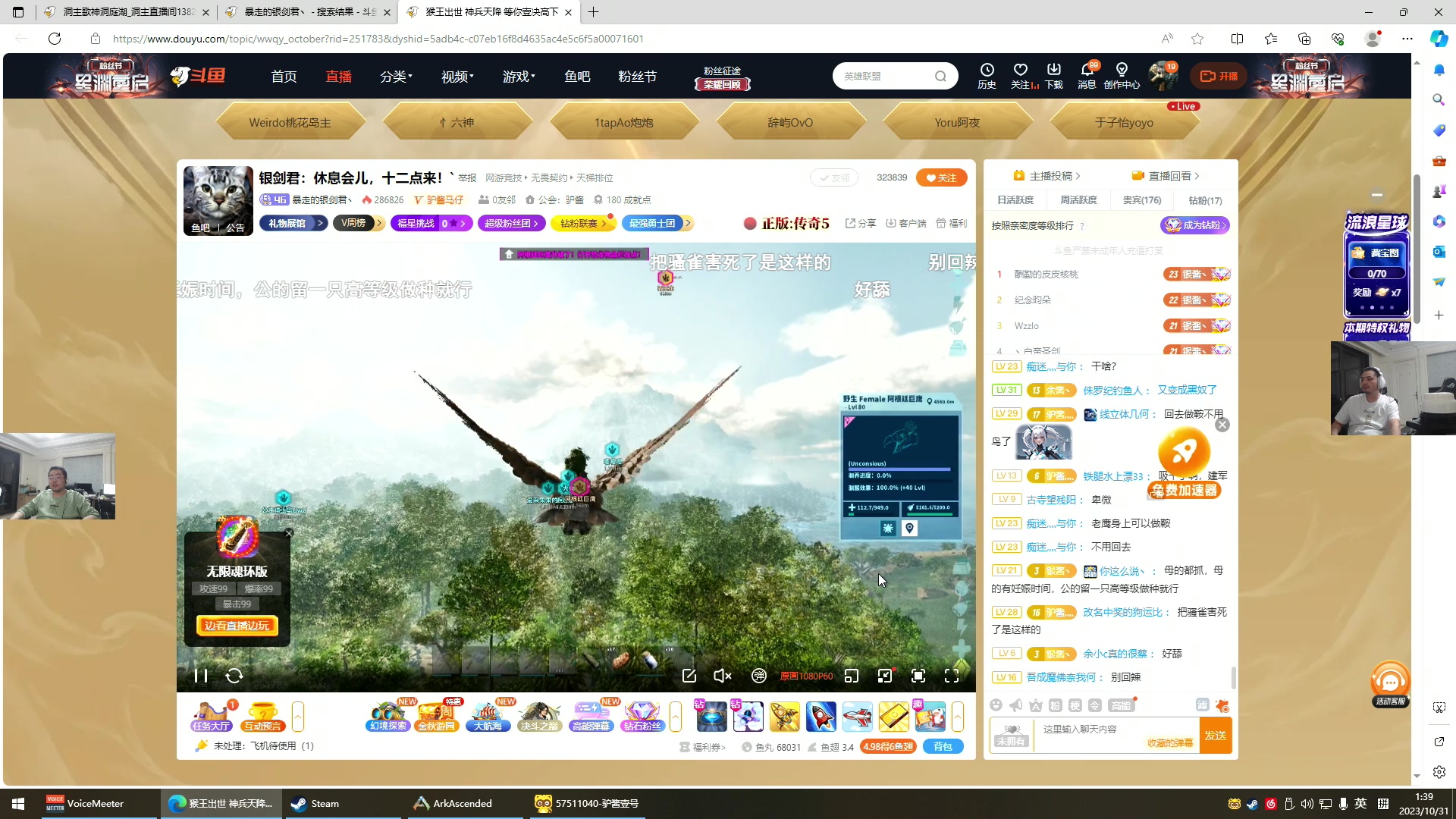1456x819 pixels.
Task: Switch to 钻粉(17) diamond fans tab
Action: [x=1205, y=200]
